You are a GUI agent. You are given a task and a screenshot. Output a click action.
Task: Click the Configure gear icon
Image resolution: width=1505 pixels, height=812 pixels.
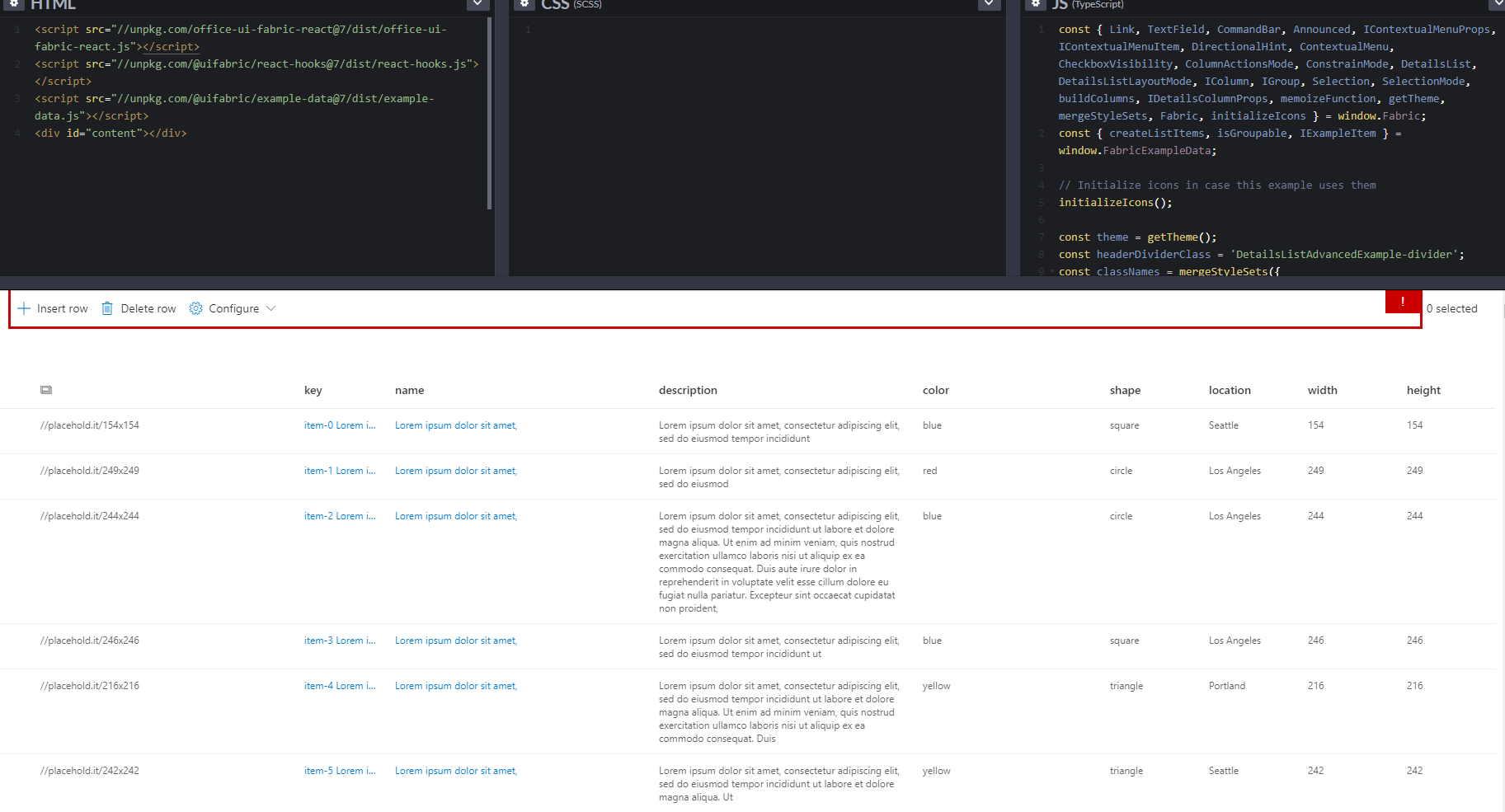coord(195,307)
